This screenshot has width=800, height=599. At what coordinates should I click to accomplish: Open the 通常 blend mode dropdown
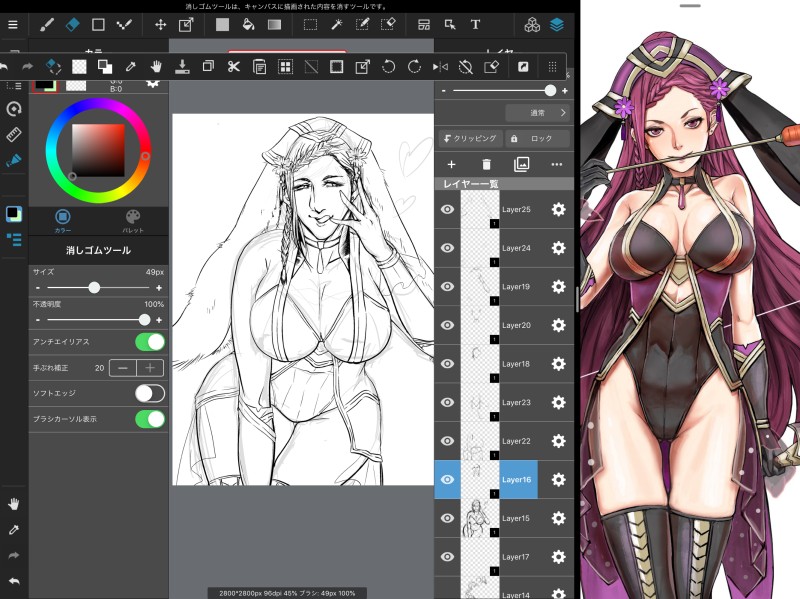537,113
